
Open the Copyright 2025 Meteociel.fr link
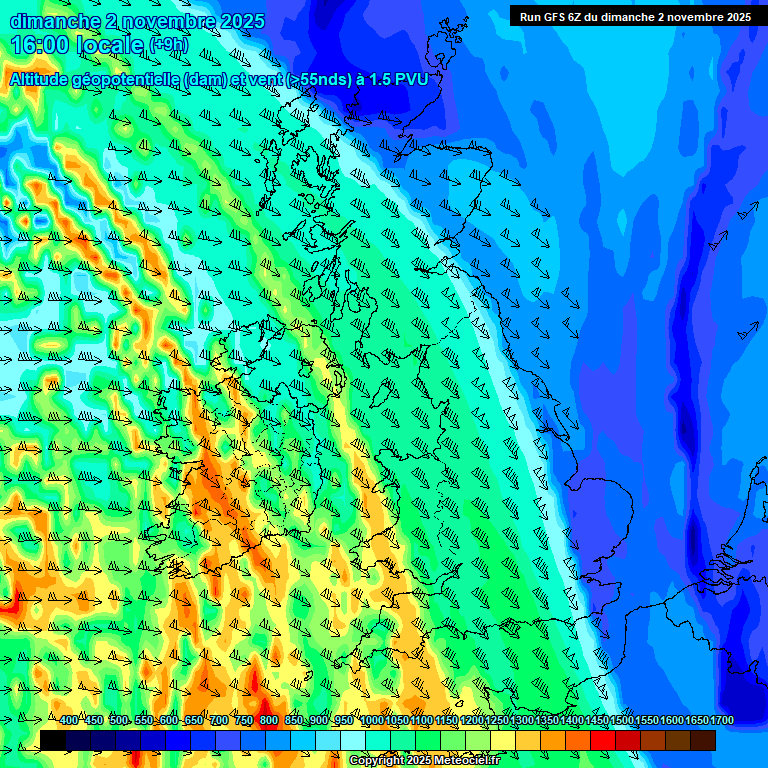(423, 761)
